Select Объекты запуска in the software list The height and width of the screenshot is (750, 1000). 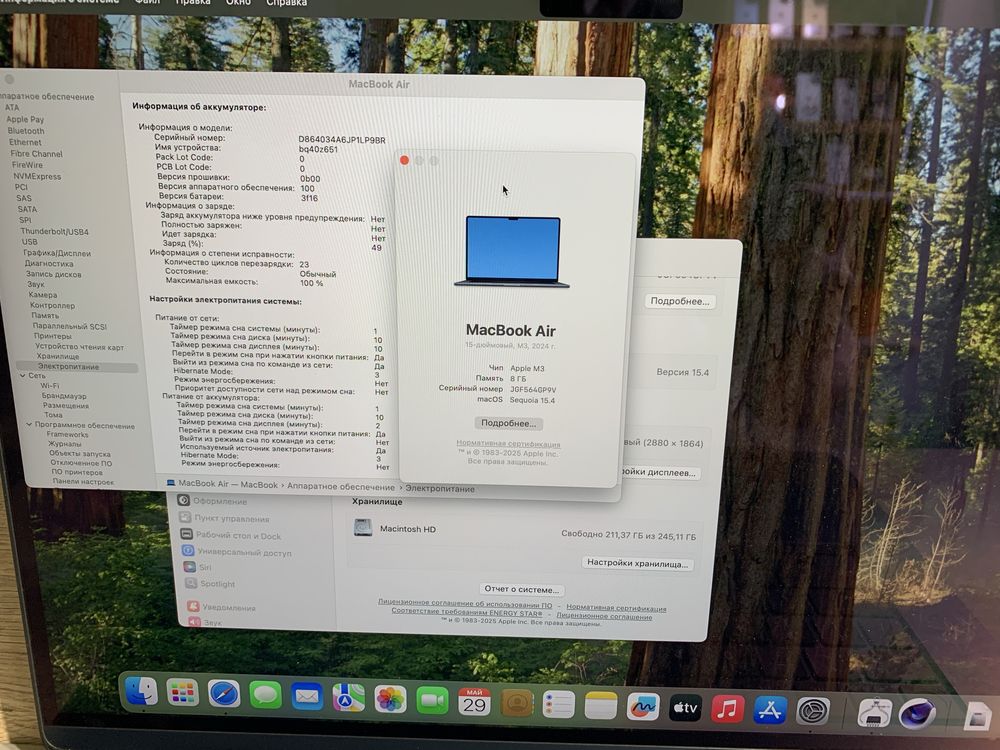[x=80, y=453]
